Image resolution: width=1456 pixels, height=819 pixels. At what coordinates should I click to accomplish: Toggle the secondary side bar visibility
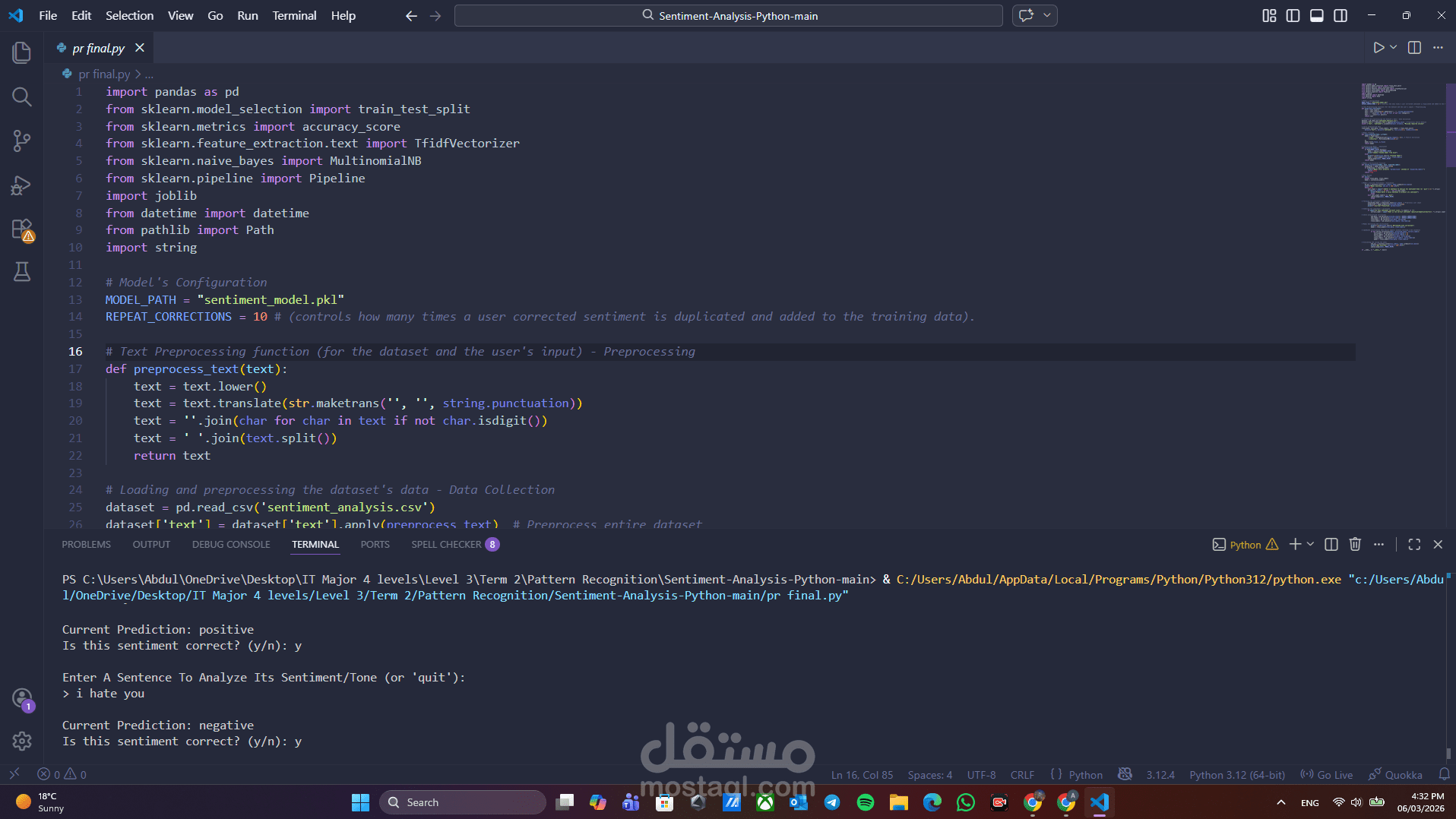pos(1340,15)
